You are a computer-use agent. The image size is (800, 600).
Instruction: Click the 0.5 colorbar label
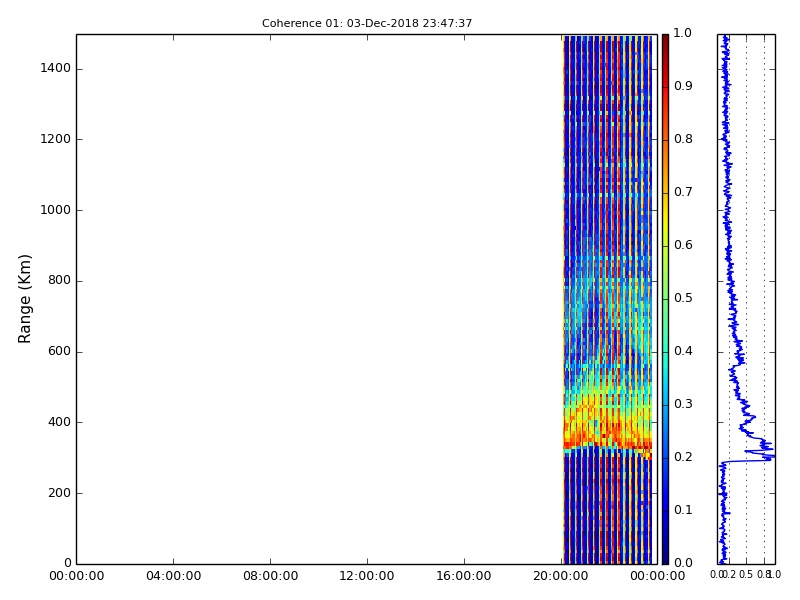click(683, 298)
